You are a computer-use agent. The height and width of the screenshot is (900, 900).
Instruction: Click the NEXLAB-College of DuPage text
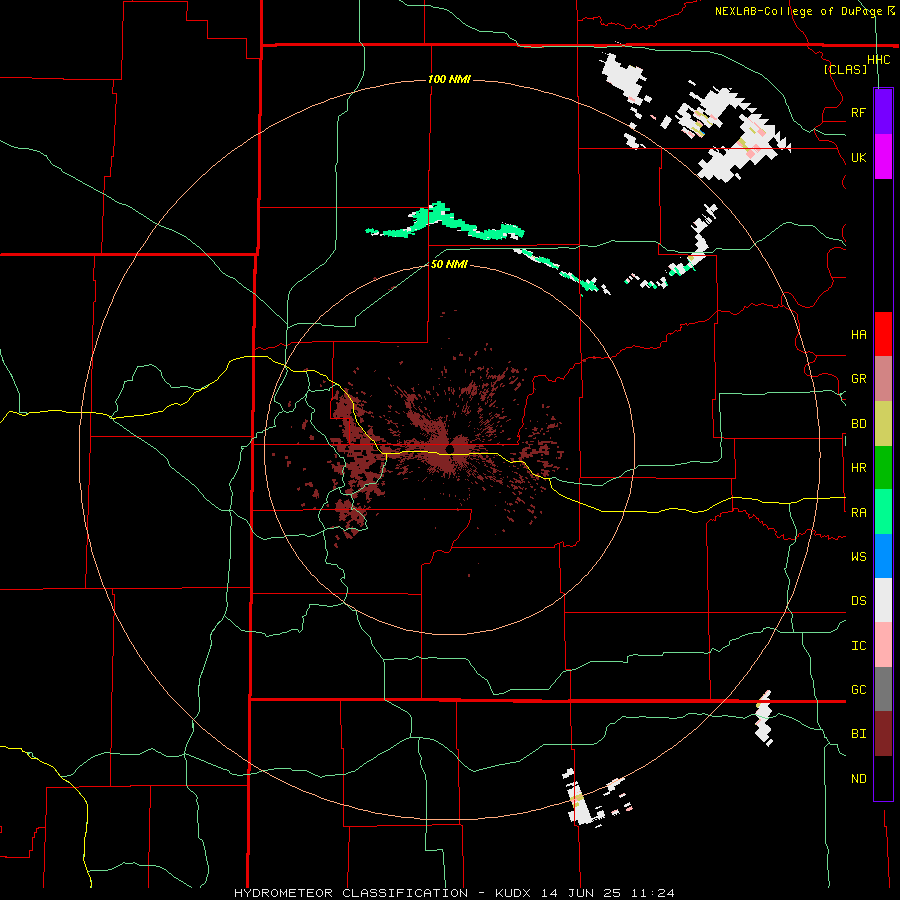click(798, 11)
